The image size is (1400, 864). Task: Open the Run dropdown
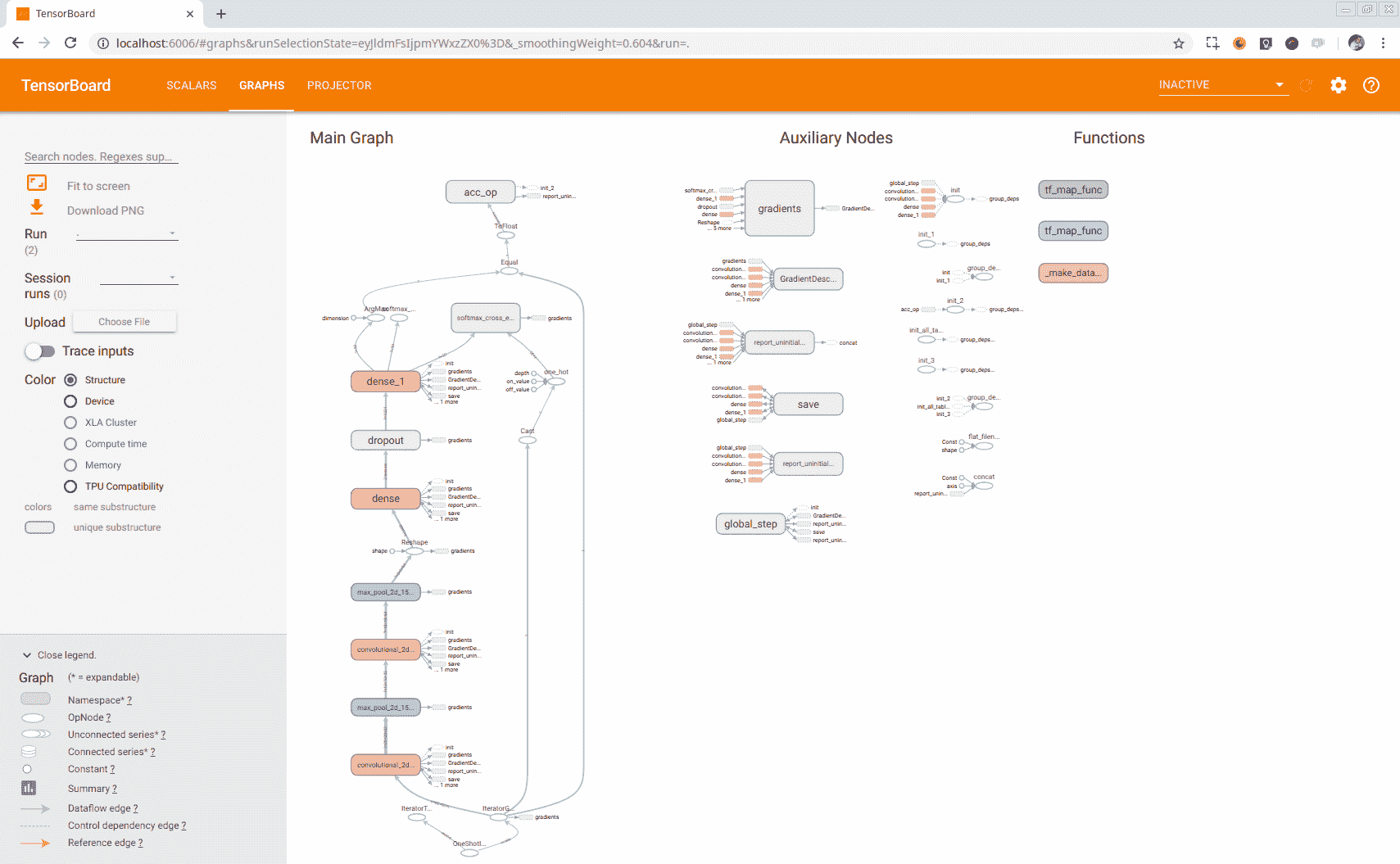(x=127, y=234)
